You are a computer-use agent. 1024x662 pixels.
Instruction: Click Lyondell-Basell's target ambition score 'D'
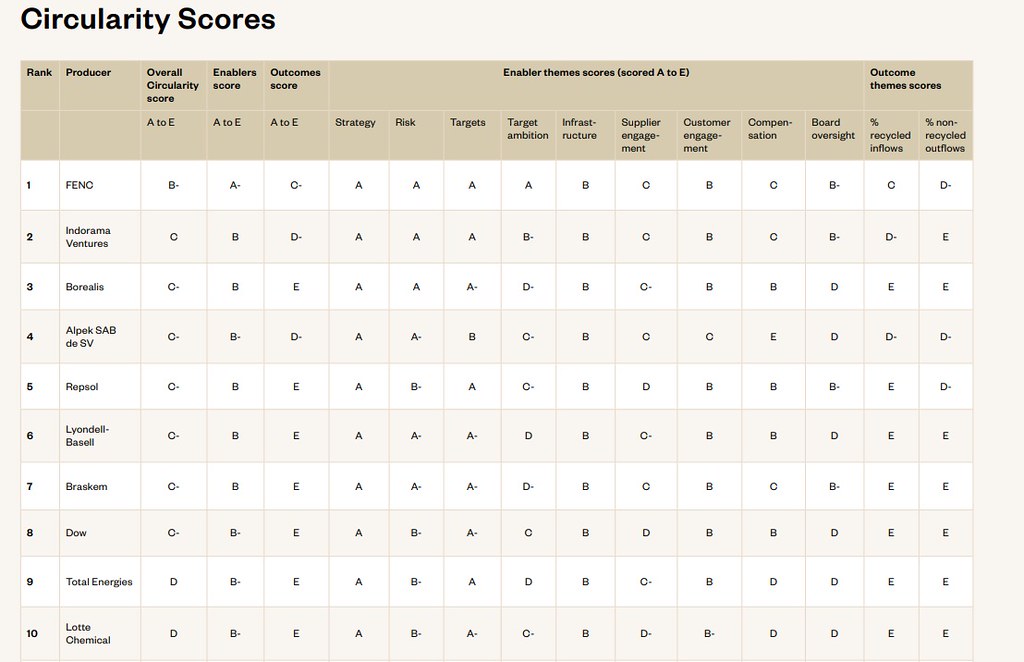click(528, 435)
